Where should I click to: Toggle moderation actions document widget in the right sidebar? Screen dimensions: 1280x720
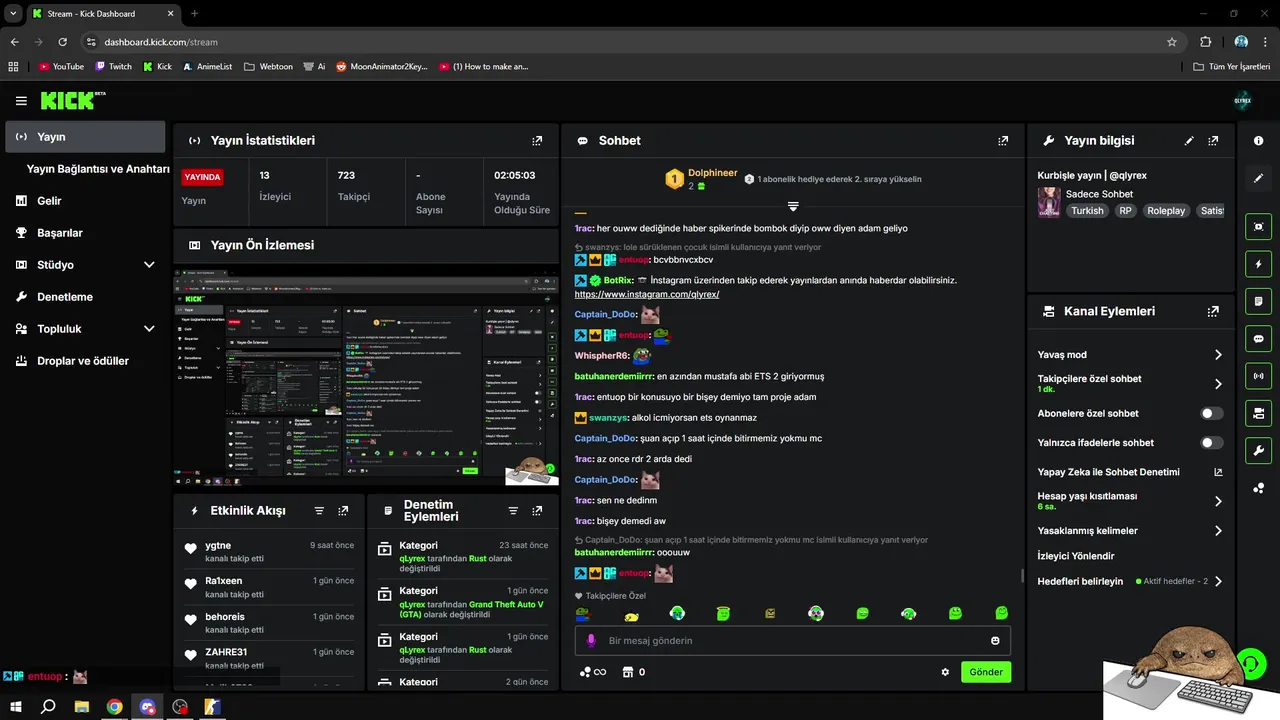pos(1258,301)
